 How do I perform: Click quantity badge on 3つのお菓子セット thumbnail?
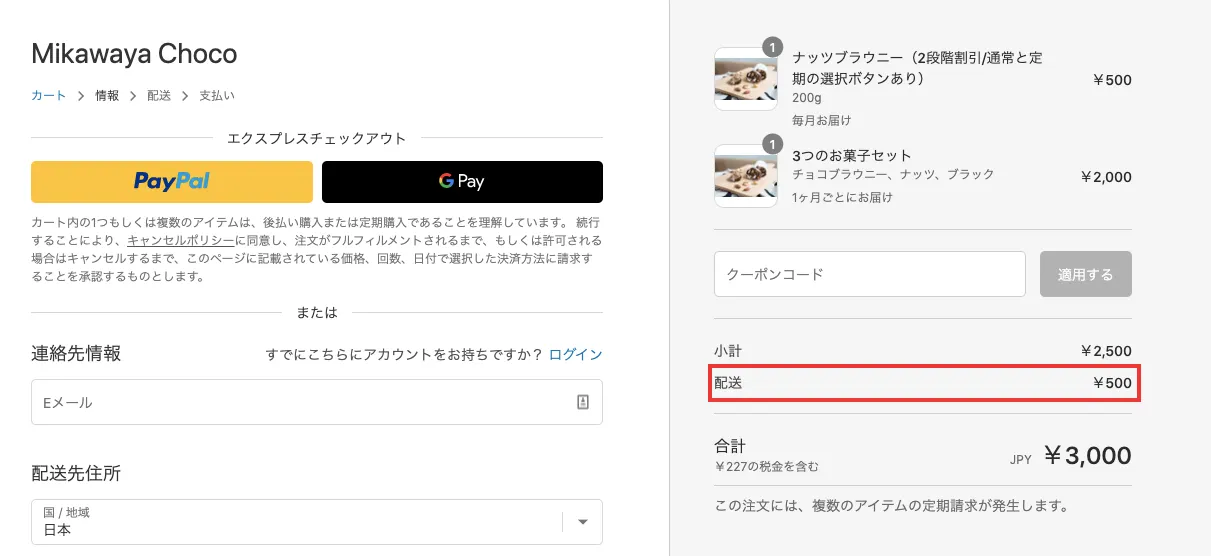(772, 144)
